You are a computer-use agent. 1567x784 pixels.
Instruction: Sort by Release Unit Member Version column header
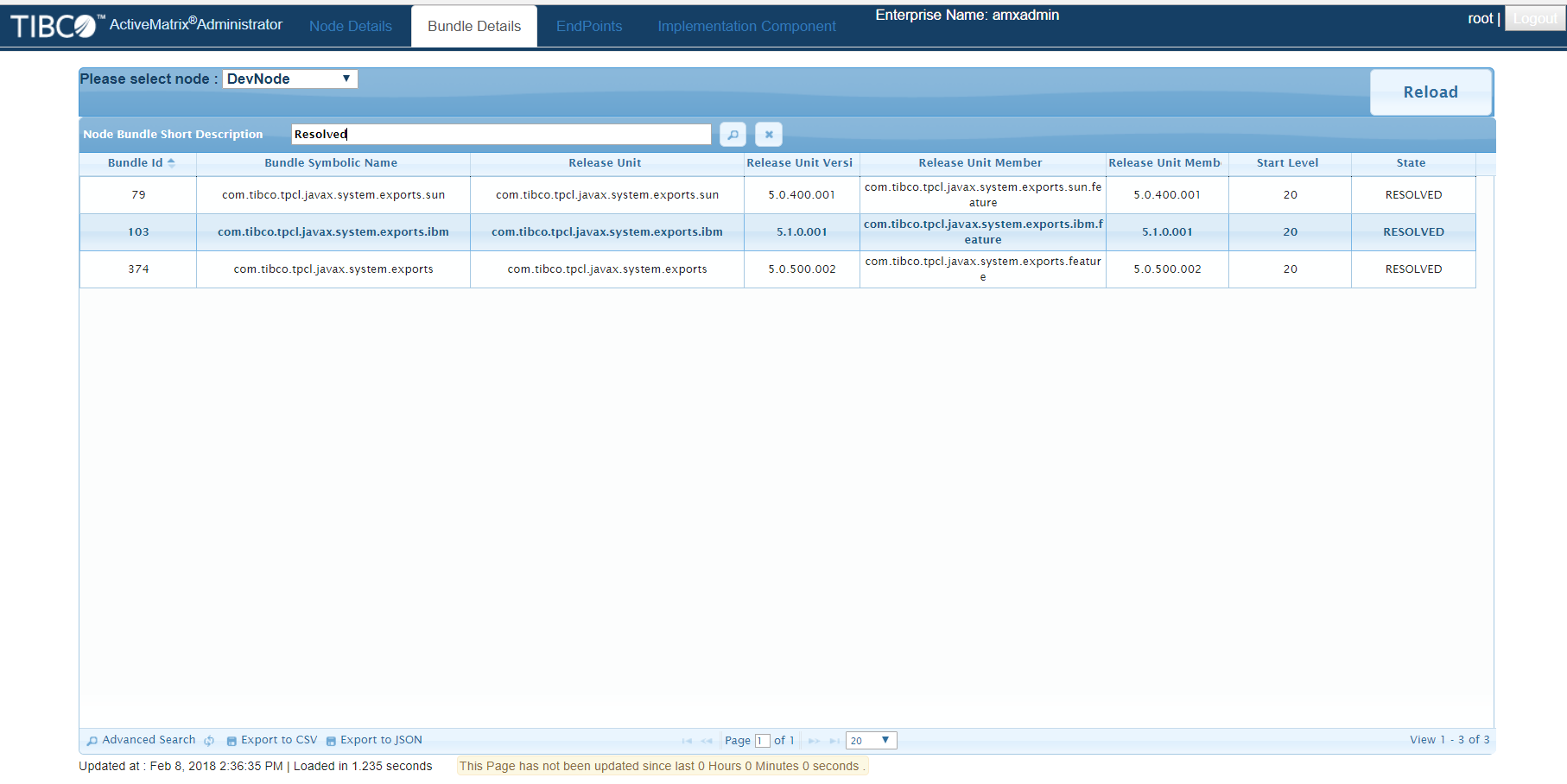click(x=1166, y=163)
